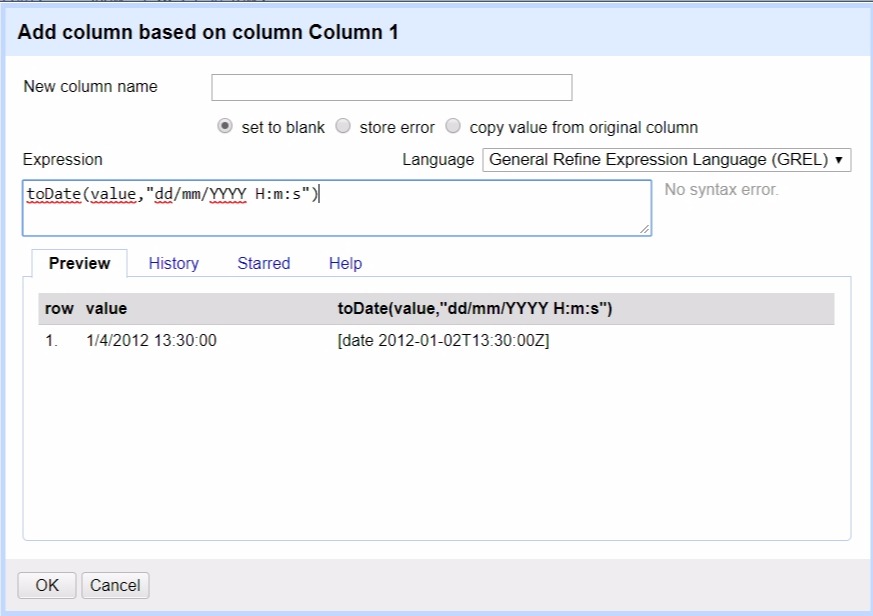Grab the expression box resize handle
The image size is (873, 616).
click(x=645, y=229)
